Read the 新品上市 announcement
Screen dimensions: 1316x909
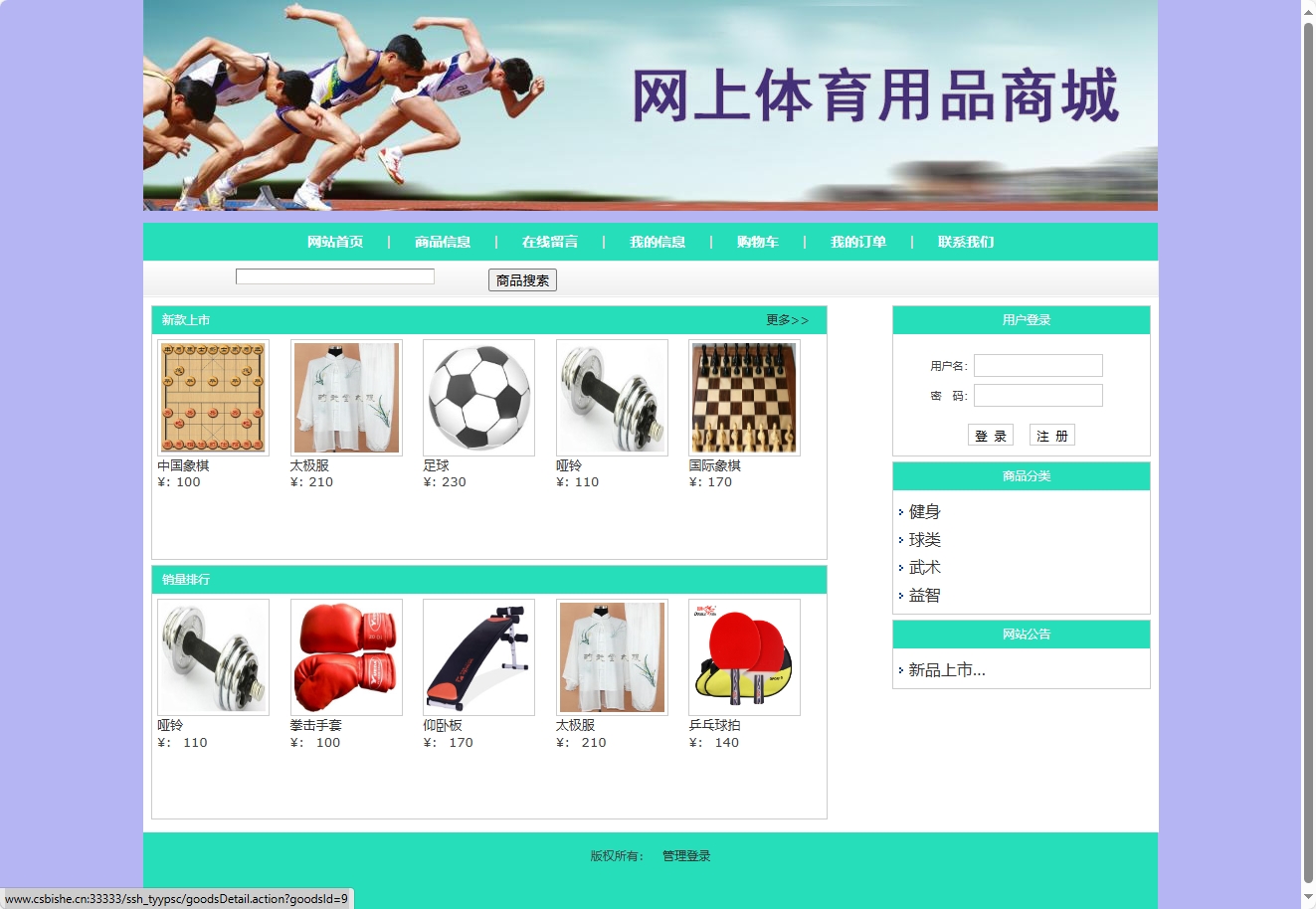pyautogui.click(x=943, y=669)
